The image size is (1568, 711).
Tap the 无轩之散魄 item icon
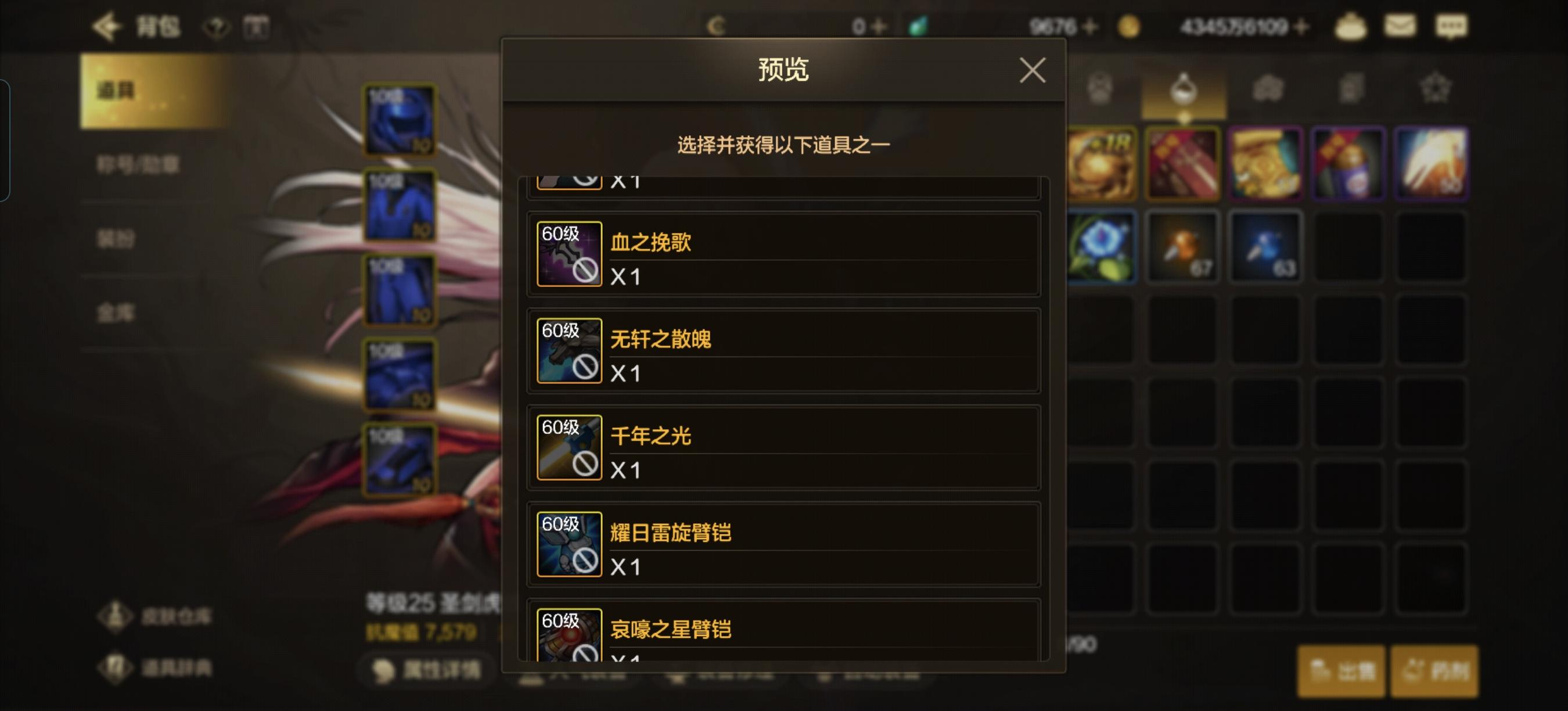pos(569,351)
